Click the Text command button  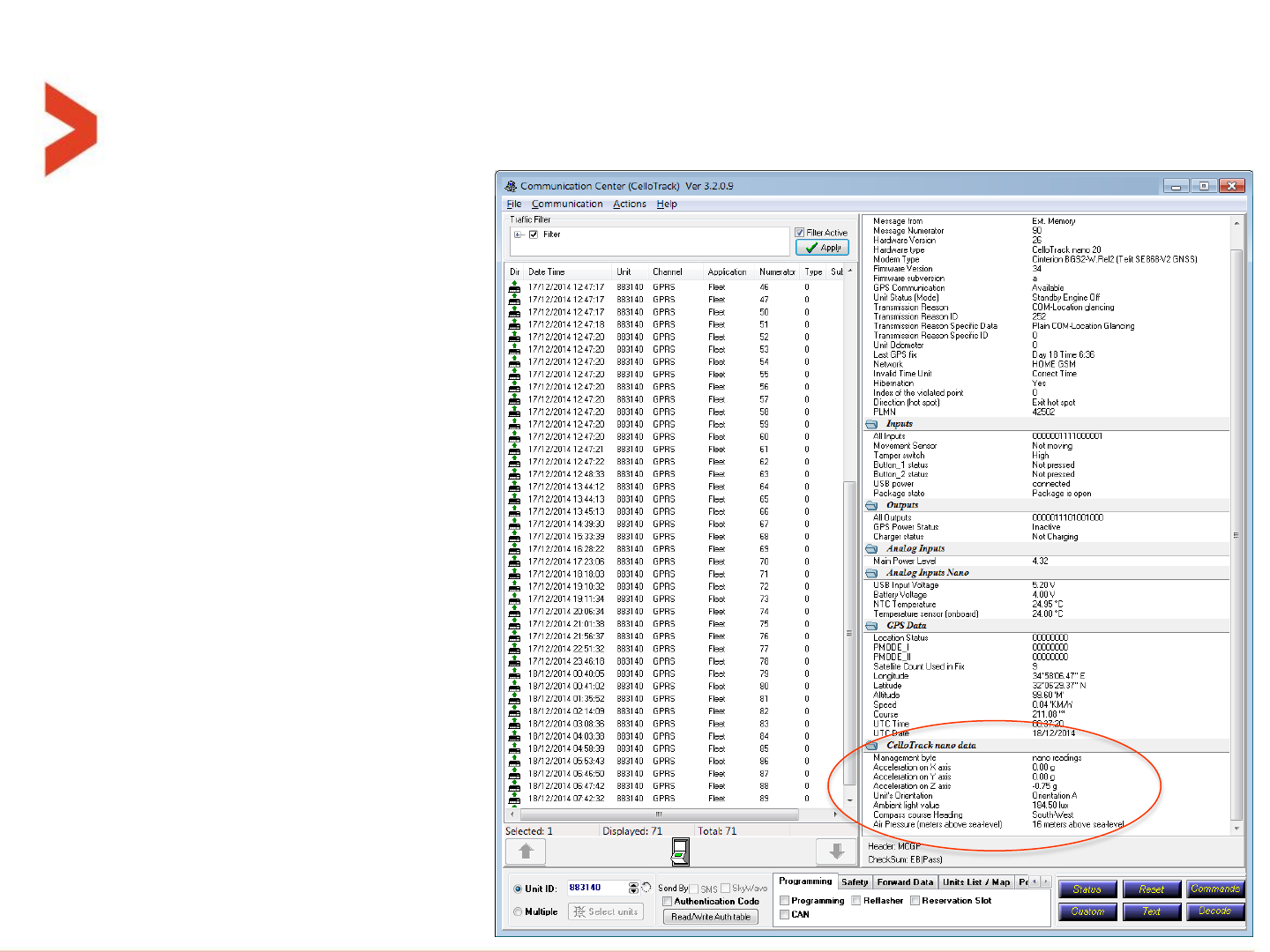1152,911
